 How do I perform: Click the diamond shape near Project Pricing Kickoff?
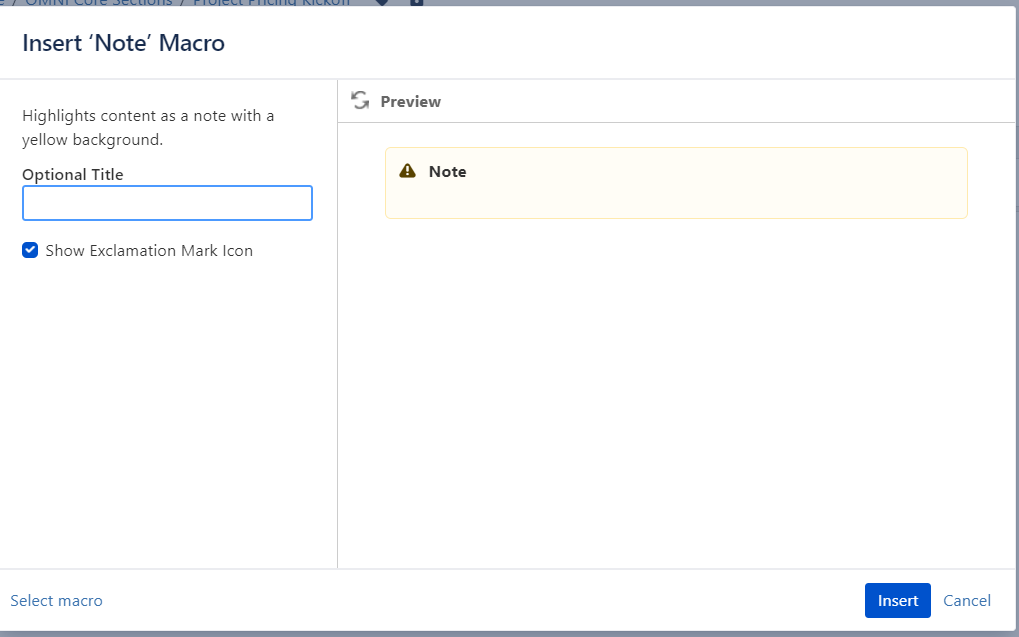(x=383, y=3)
